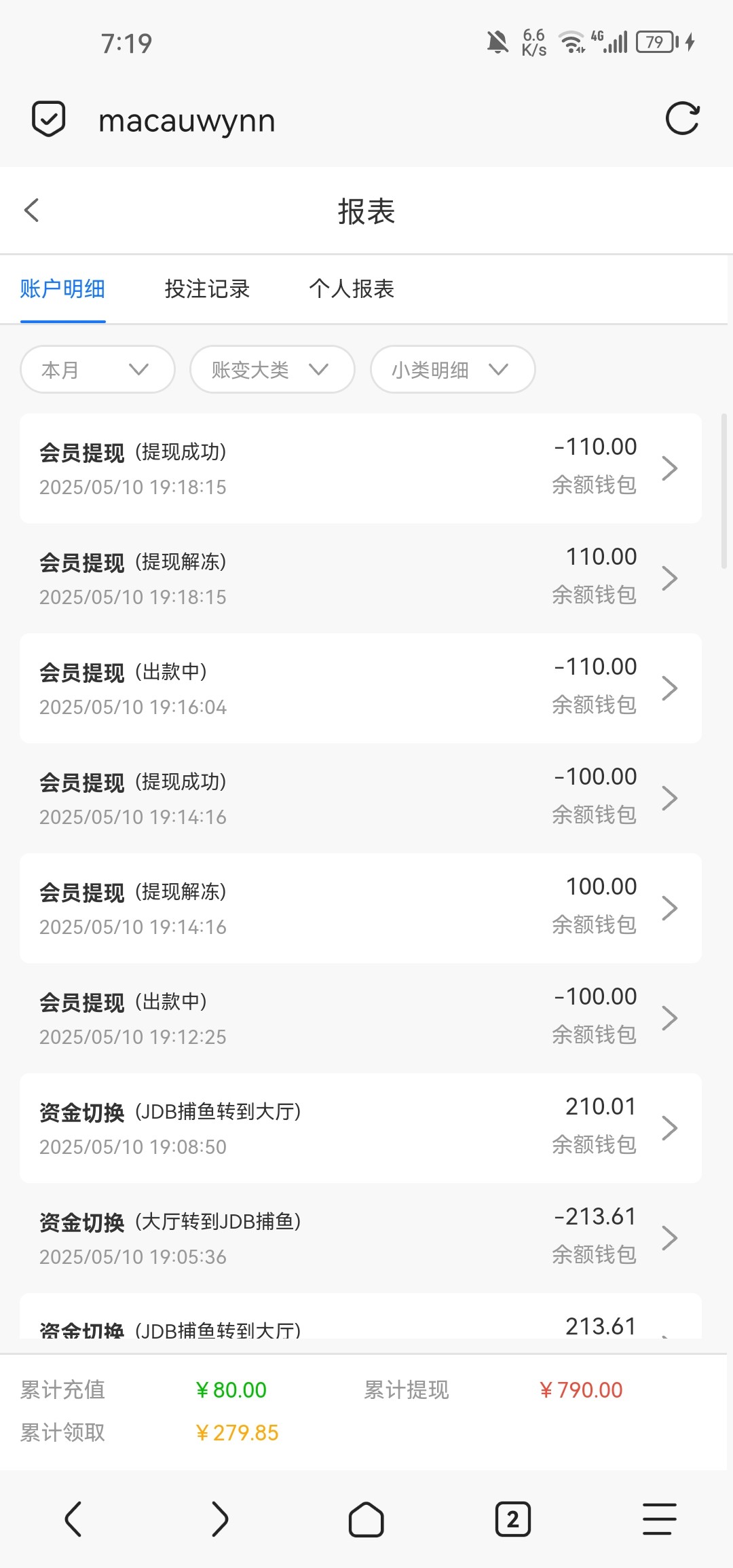
Task: Expand the 小类明细 subcategory dropdown
Action: 453,369
